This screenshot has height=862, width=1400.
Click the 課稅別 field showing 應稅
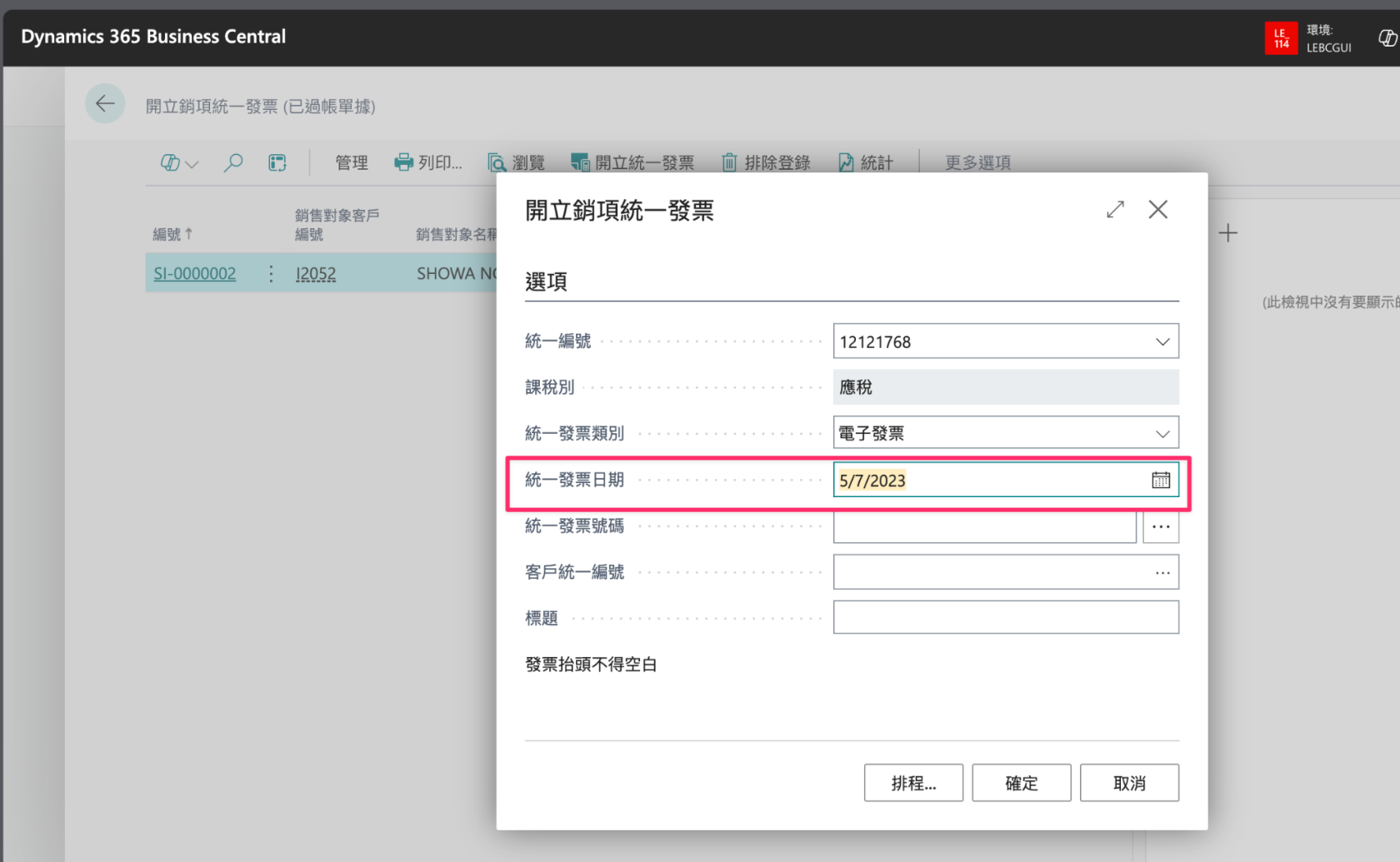[1006, 387]
